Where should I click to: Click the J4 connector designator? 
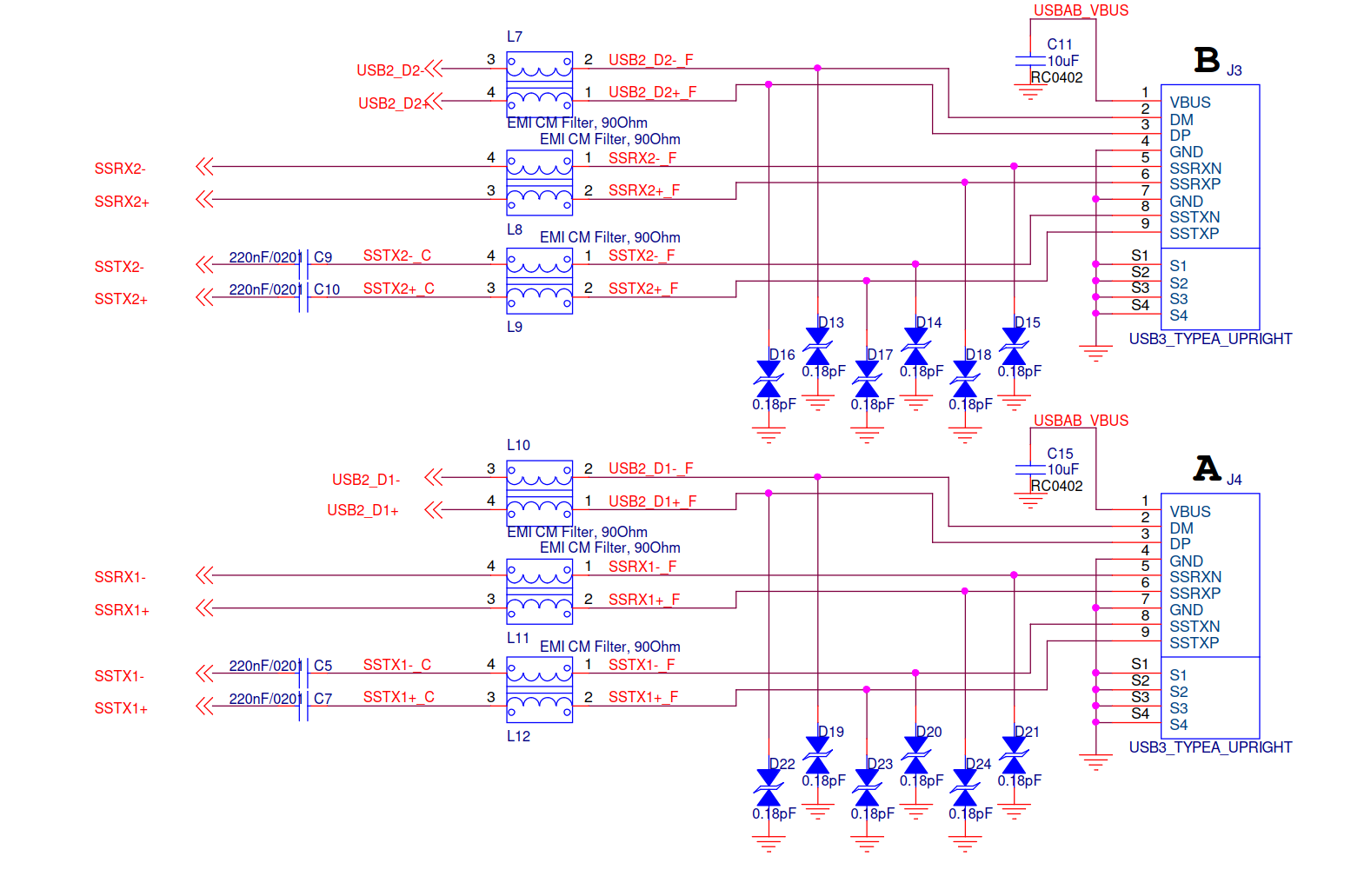coord(1234,480)
